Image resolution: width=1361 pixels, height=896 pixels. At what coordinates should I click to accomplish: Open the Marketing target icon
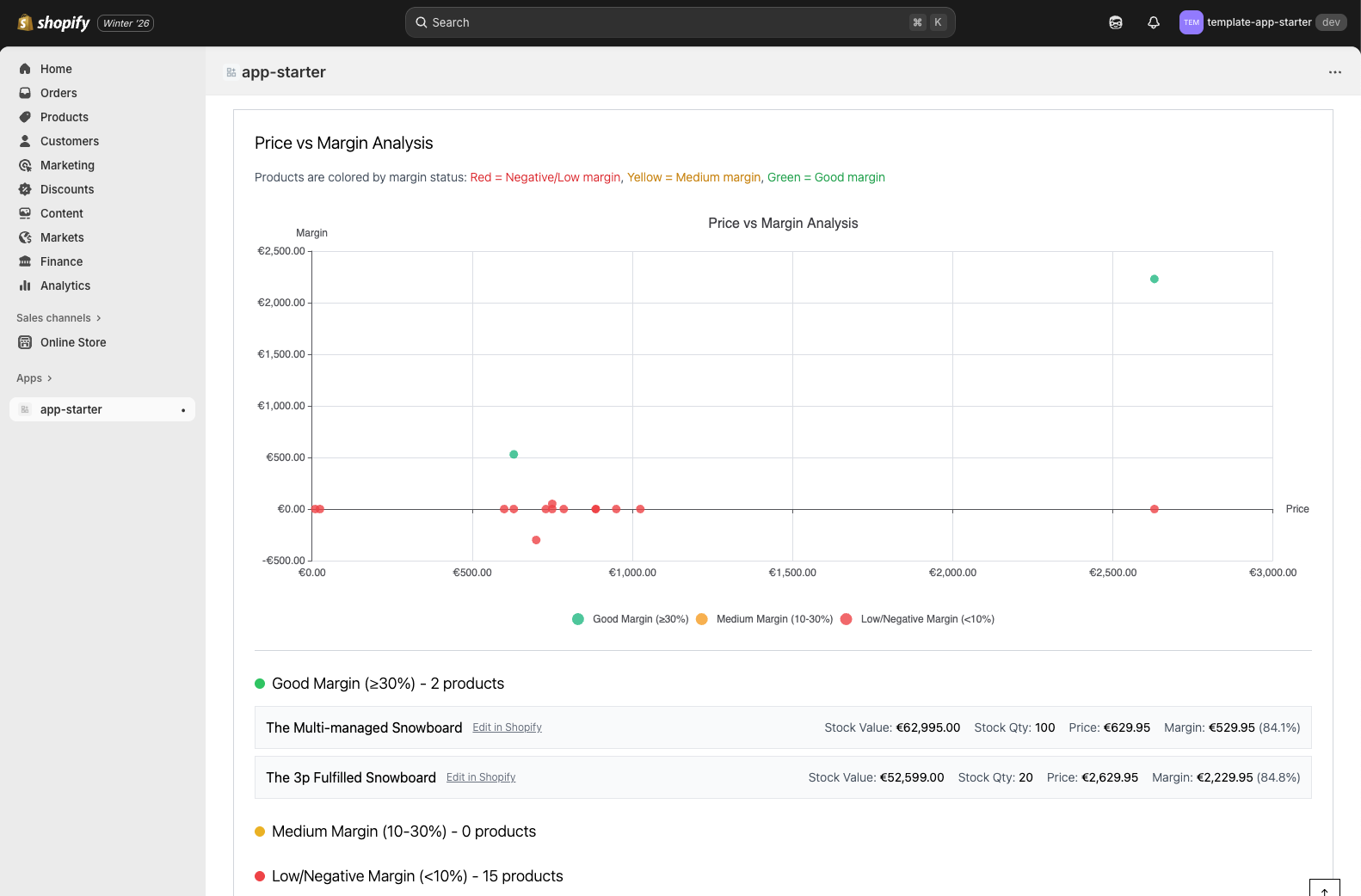[25, 165]
